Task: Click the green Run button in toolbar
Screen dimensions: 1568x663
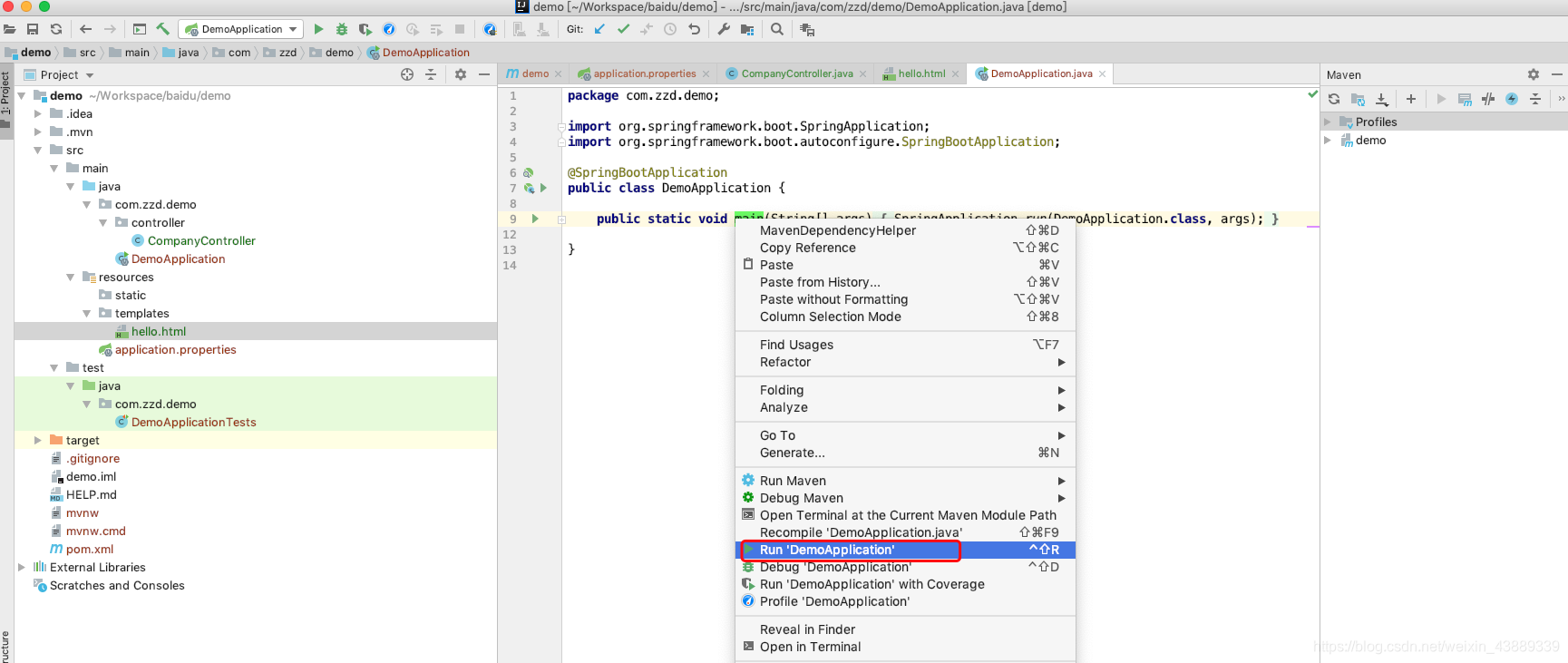Action: [318, 29]
